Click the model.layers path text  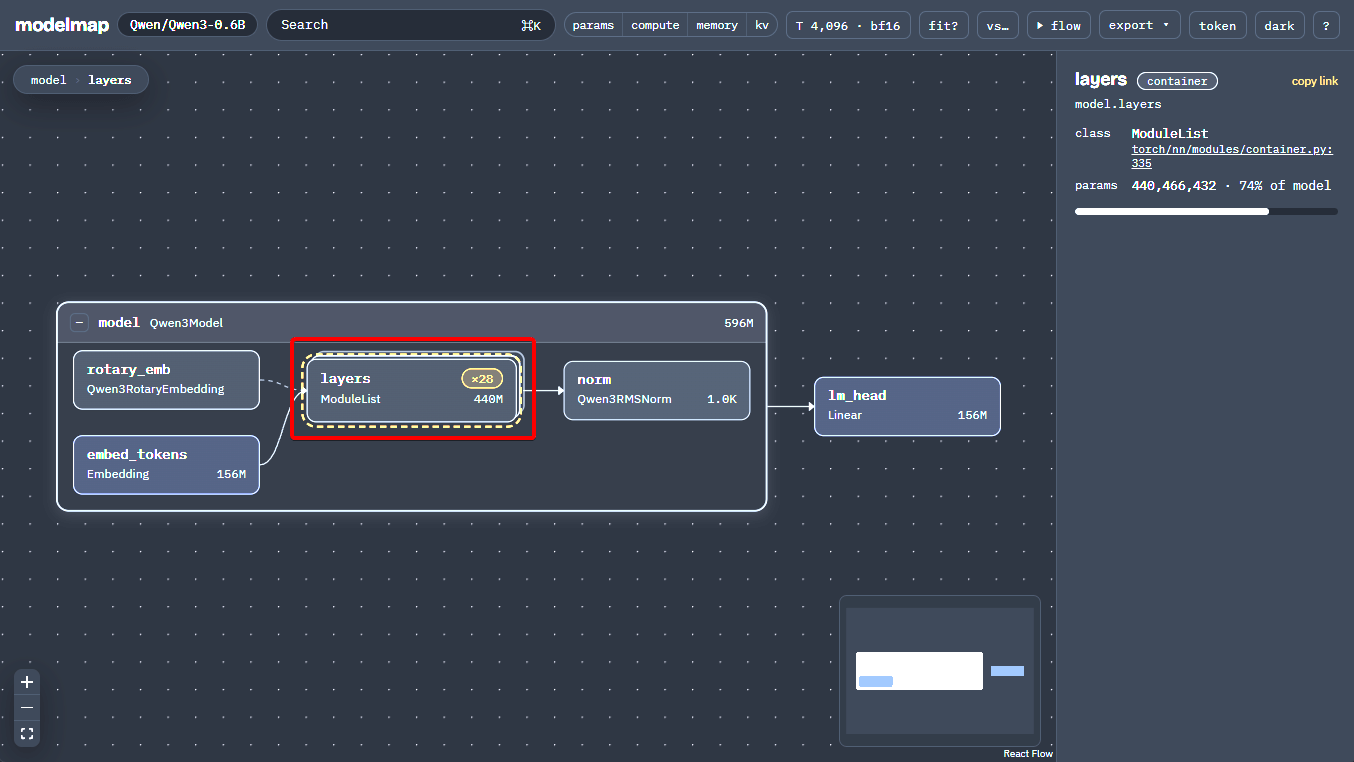(1118, 104)
